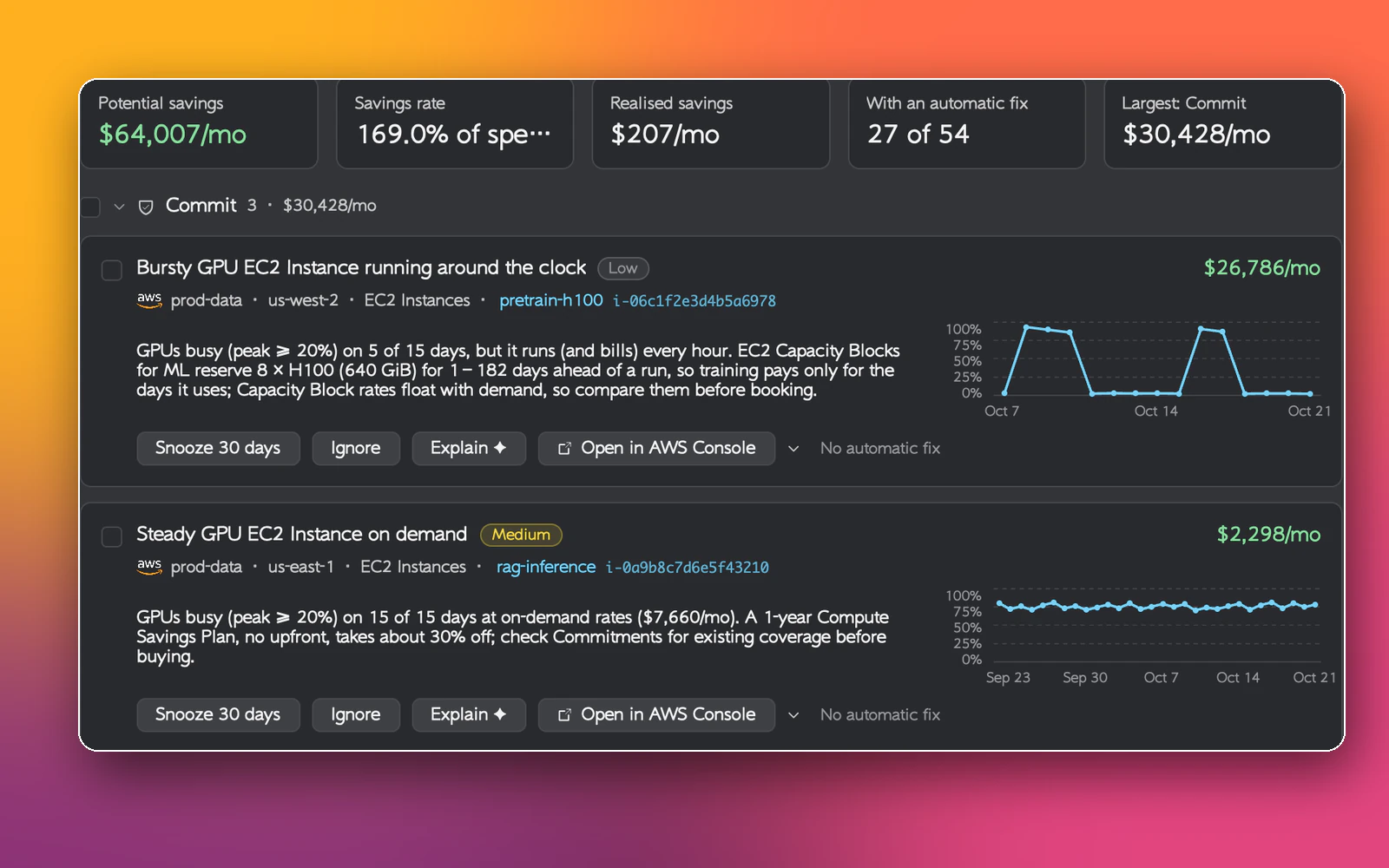The height and width of the screenshot is (868, 1389).
Task: Click AWS logo in rag-inference row
Action: pyautogui.click(x=149, y=566)
